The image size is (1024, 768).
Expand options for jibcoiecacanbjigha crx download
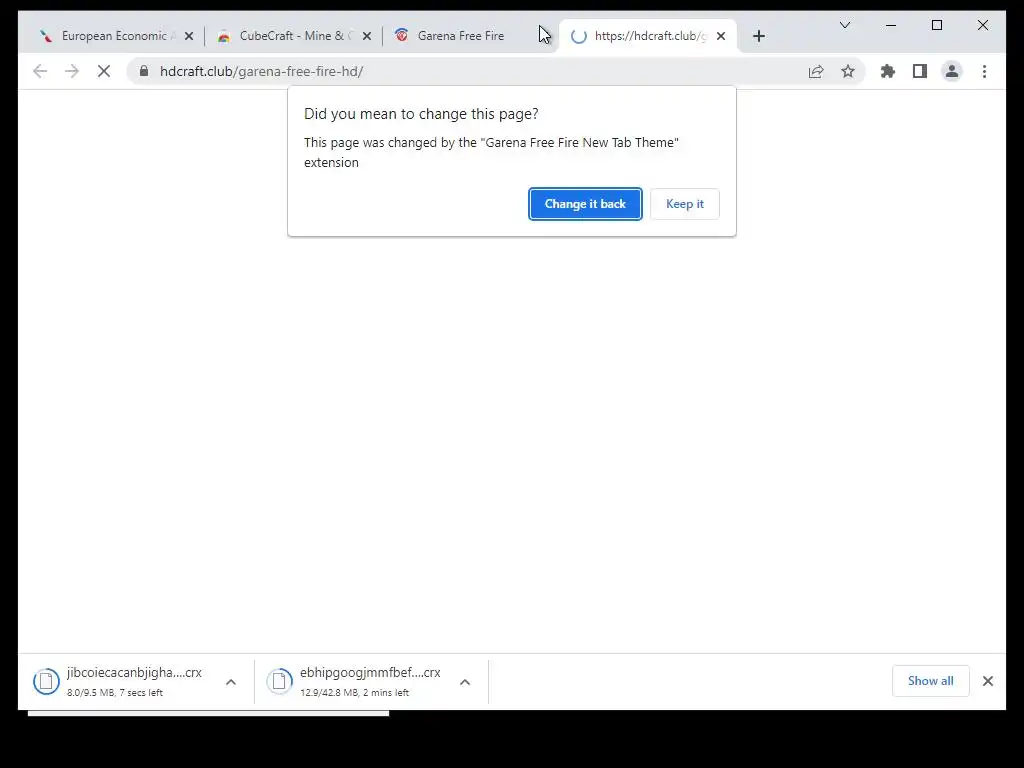231,682
